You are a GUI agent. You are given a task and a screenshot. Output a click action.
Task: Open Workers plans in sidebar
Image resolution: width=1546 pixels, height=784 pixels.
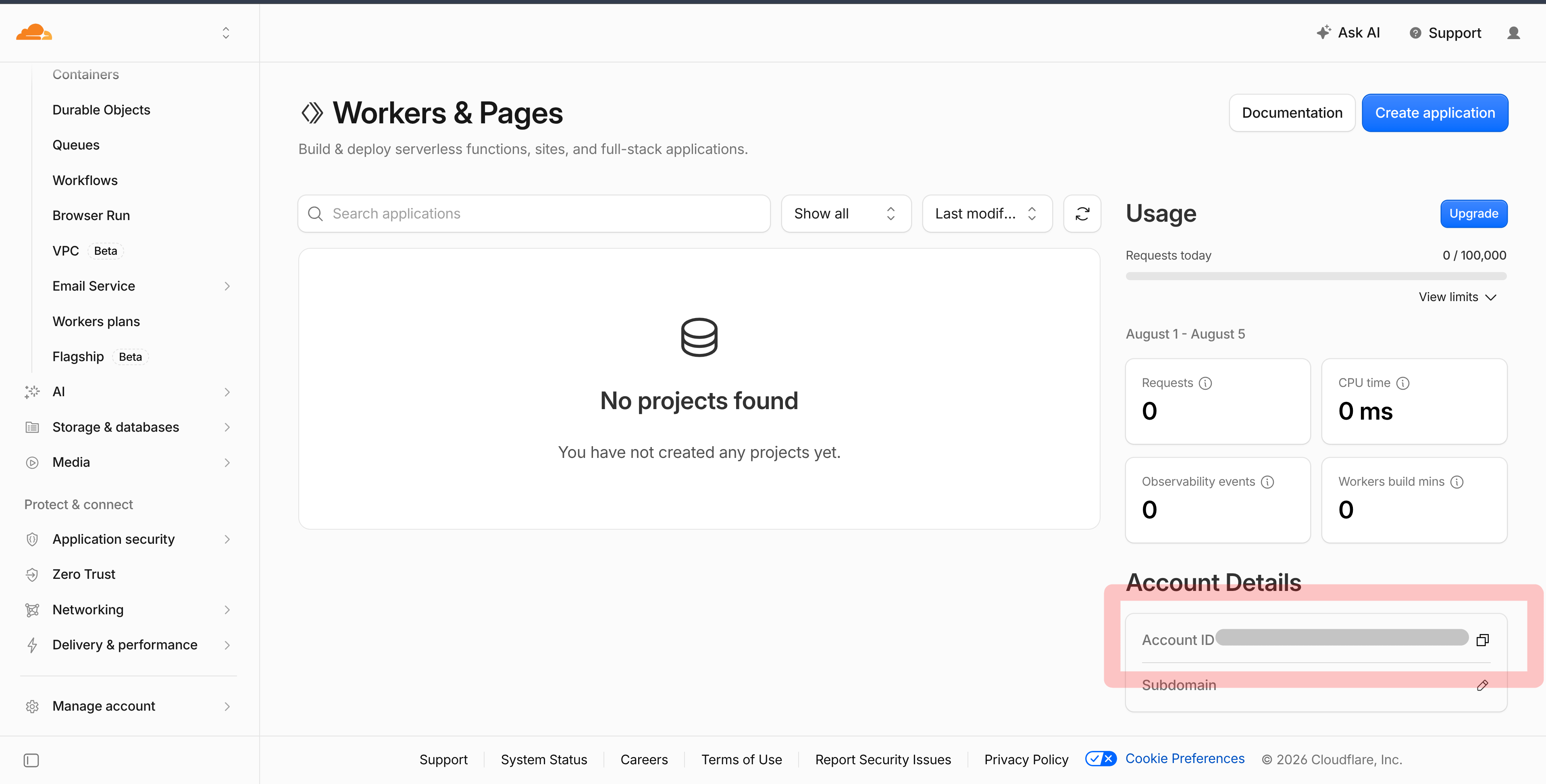pos(96,322)
